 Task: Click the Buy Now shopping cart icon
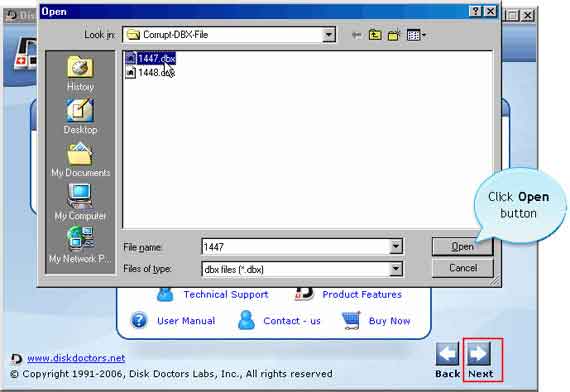point(351,320)
